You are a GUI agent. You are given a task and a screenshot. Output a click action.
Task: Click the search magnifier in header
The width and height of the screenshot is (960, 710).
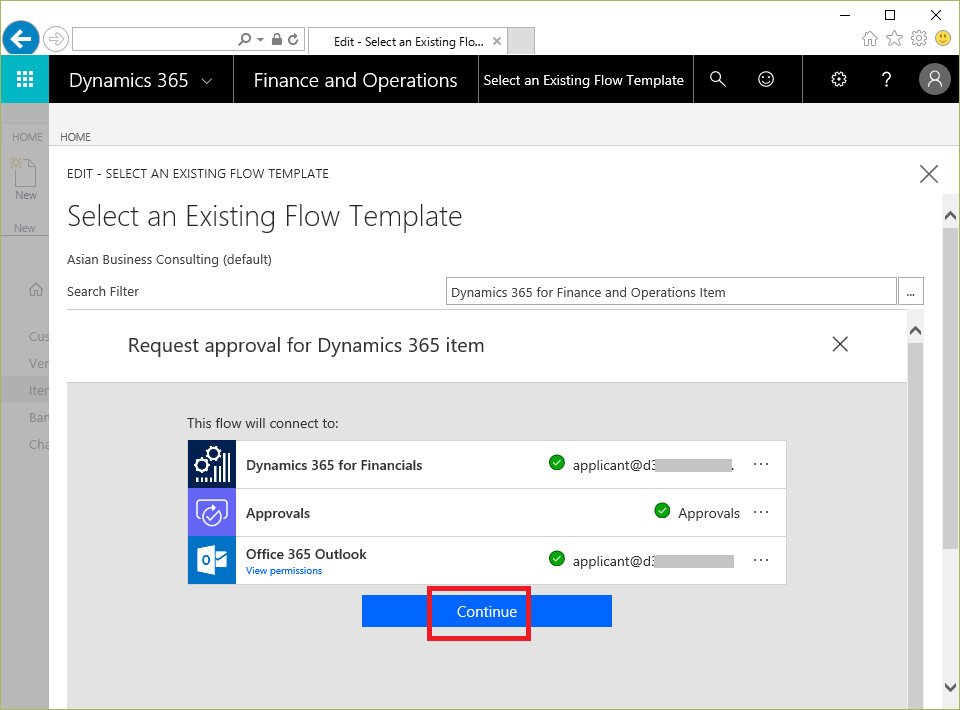pyautogui.click(x=717, y=80)
